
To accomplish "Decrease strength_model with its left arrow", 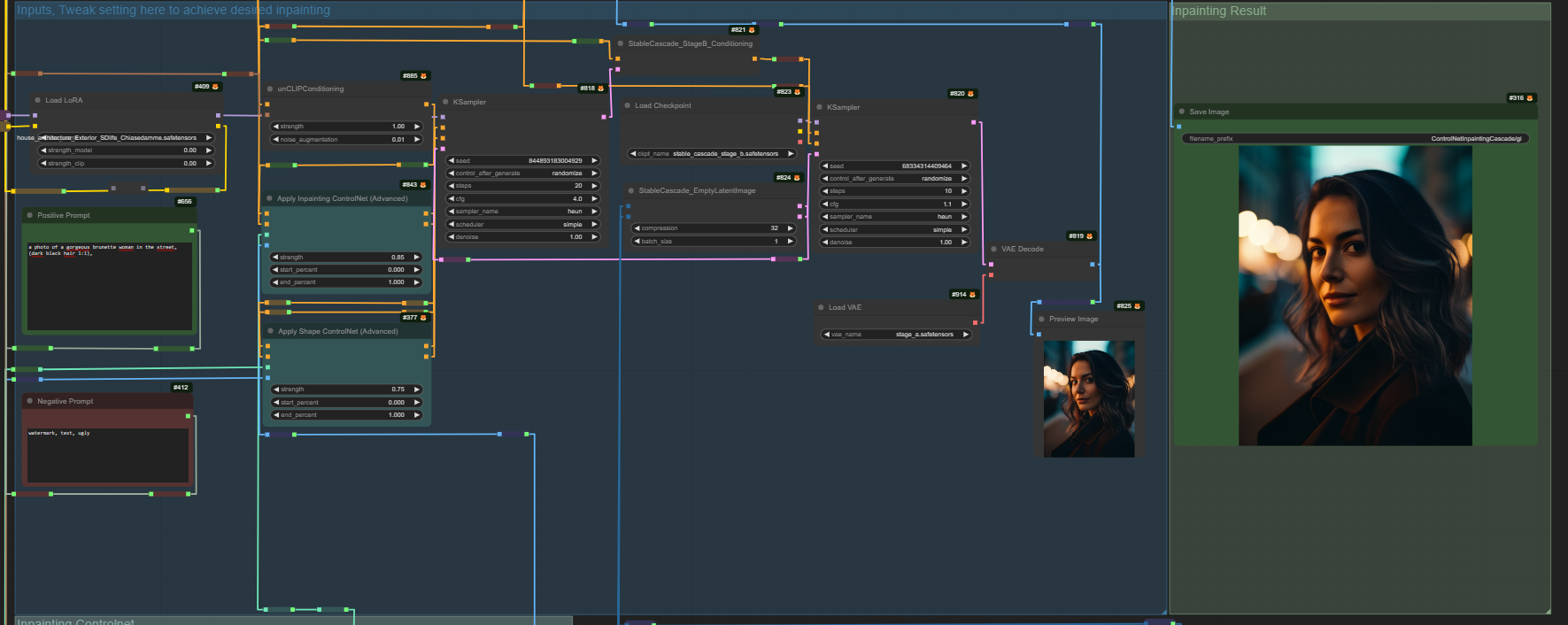I will pos(43,150).
